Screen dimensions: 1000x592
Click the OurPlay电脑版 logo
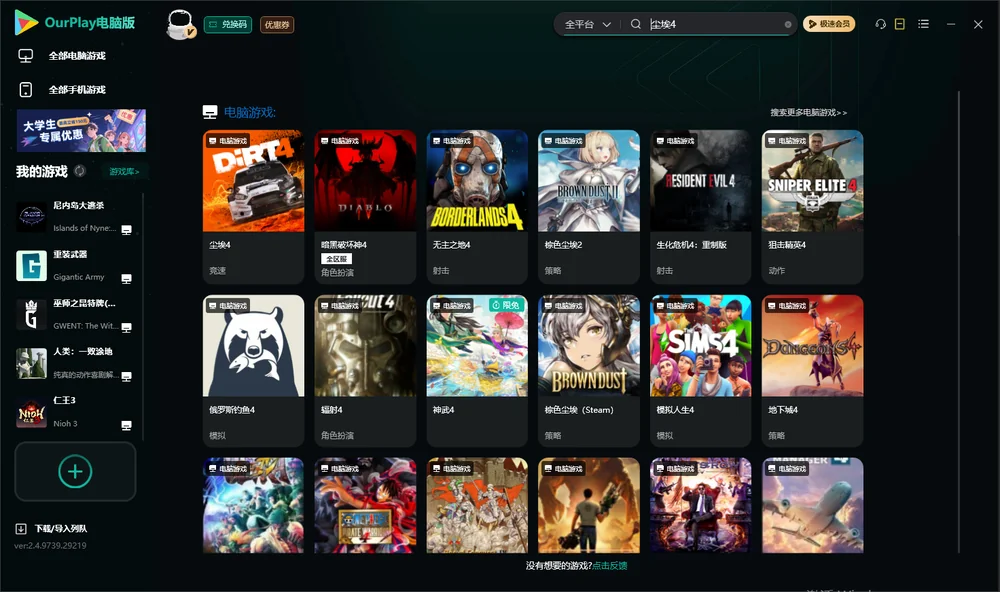pos(75,22)
